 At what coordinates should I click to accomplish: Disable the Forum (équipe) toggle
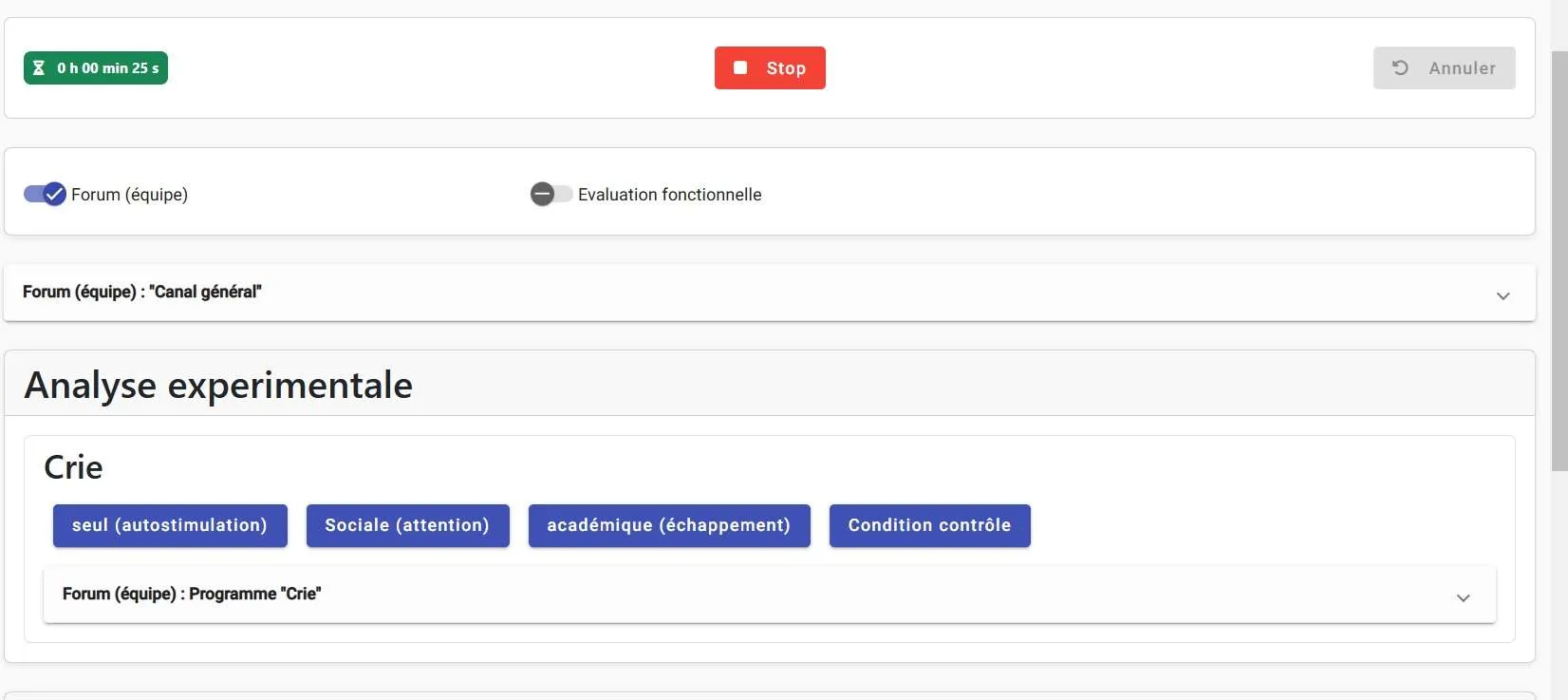[x=45, y=195]
